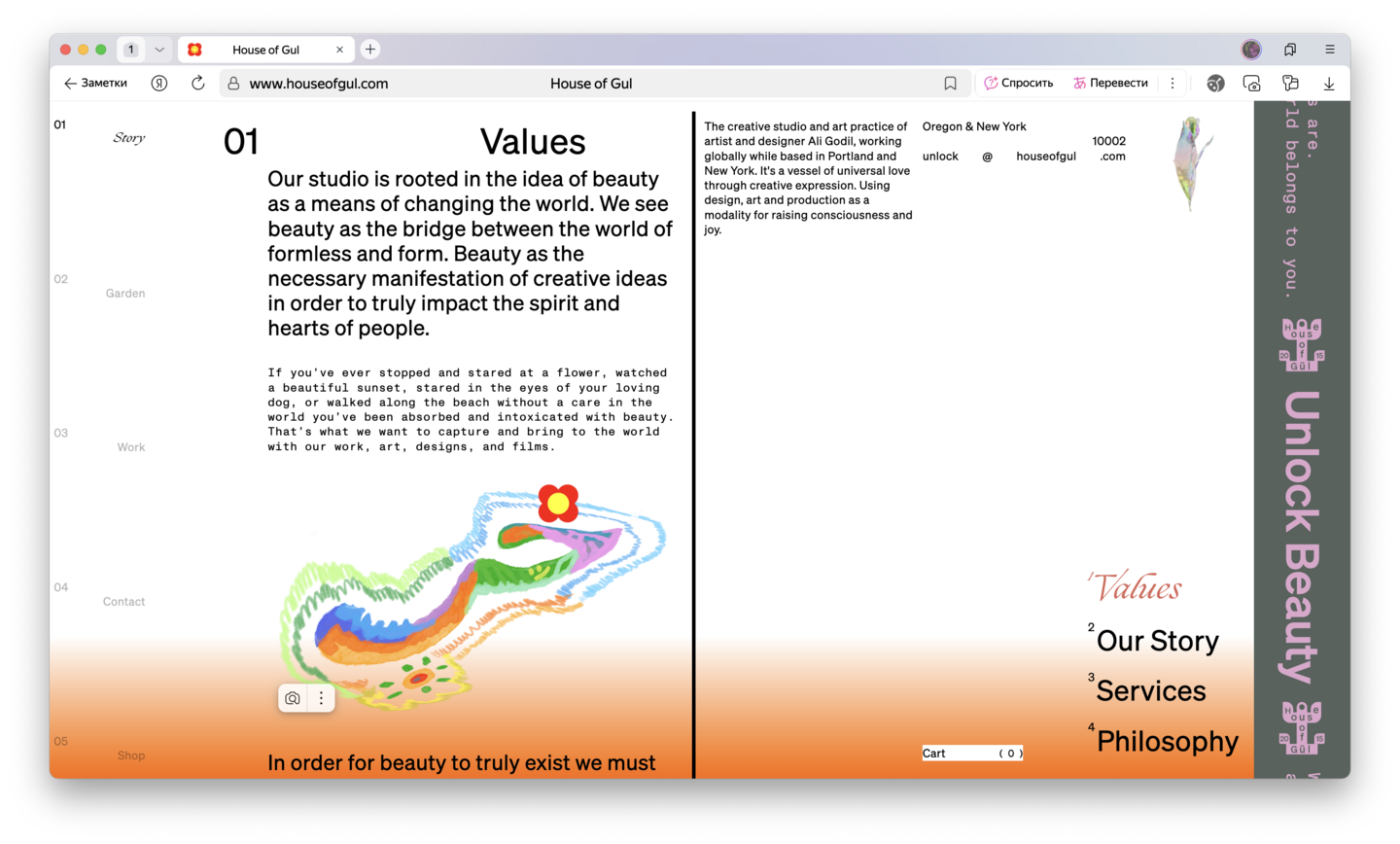Bookmark this page with the bookmark icon
1400x844 pixels.
click(950, 84)
